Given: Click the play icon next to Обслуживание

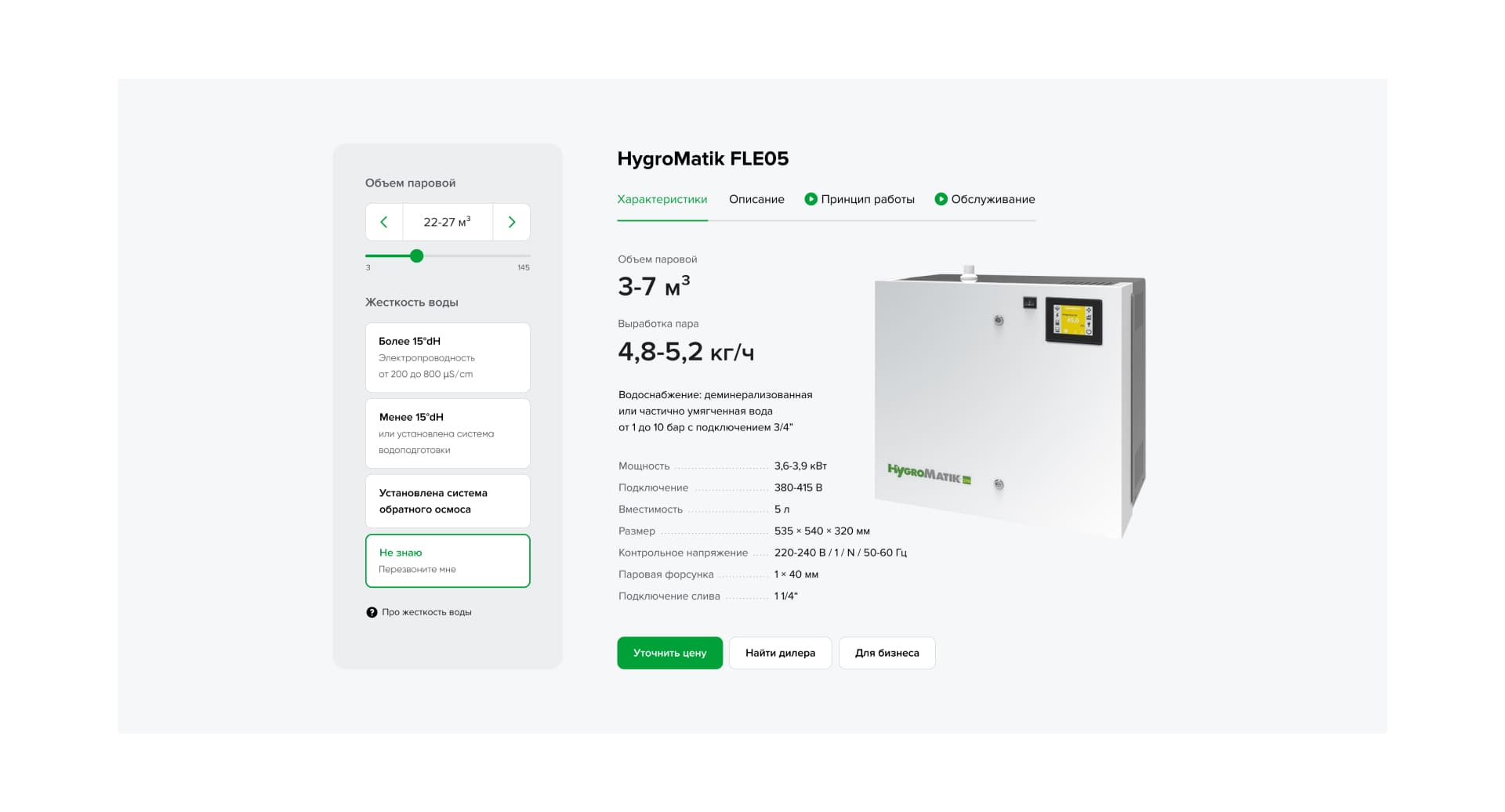Looking at the screenshot, I should point(941,198).
